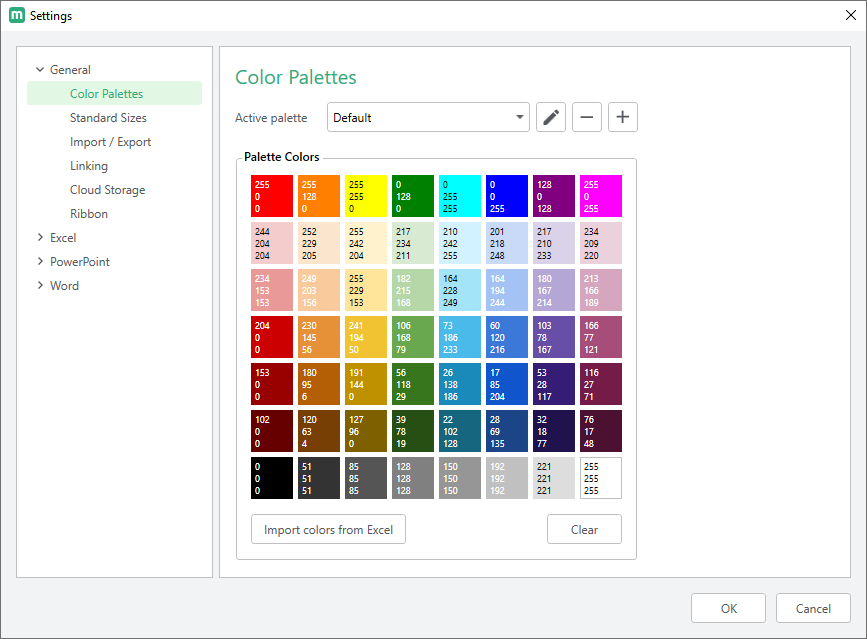The height and width of the screenshot is (639, 867).
Task: Add a new palette via the plus icon
Action: [x=622, y=117]
